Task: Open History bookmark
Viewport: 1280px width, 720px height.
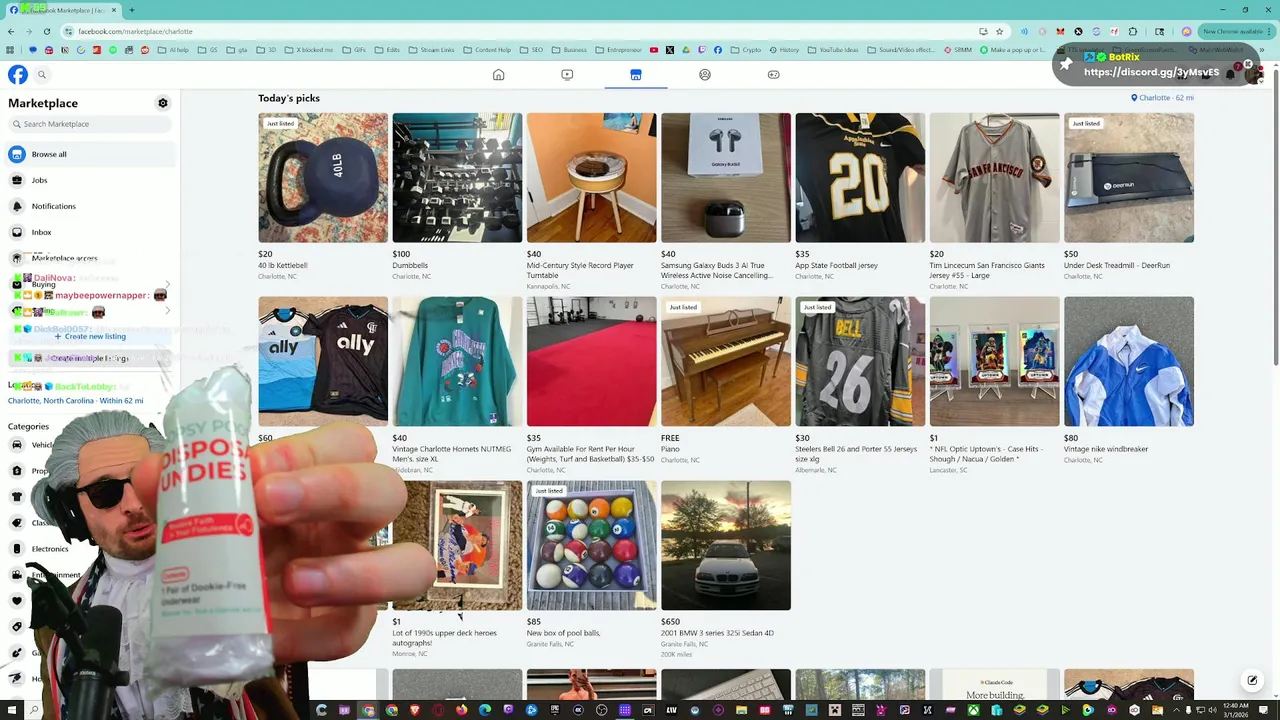Action: tap(784, 50)
